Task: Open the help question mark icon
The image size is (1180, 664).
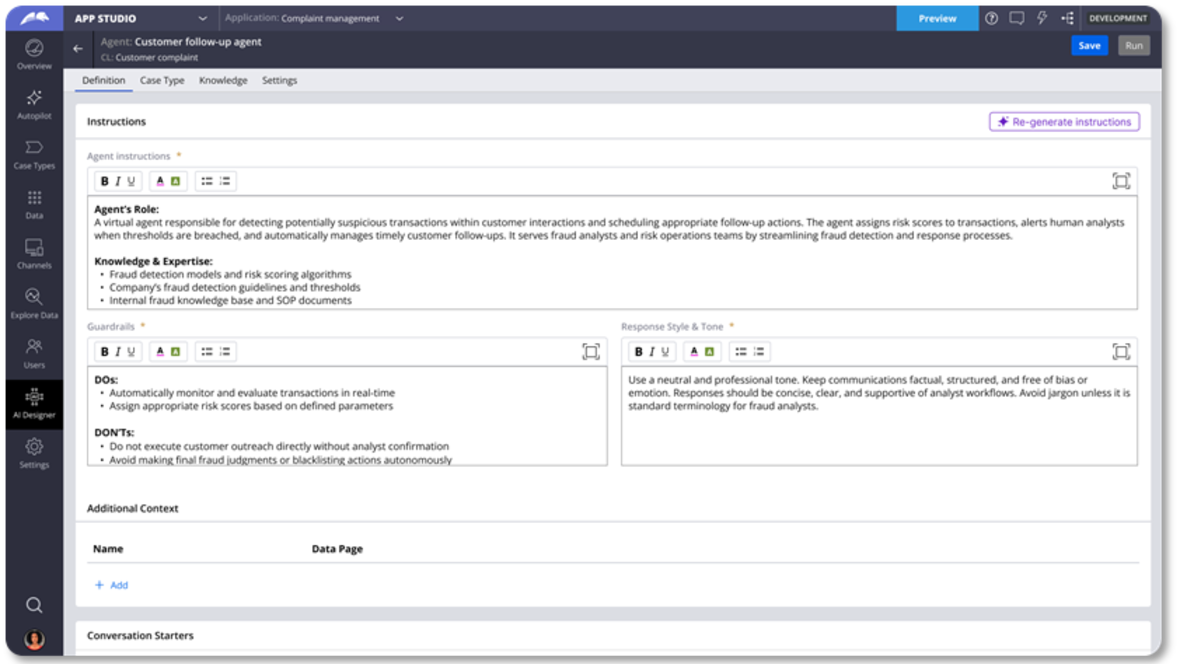Action: (991, 18)
